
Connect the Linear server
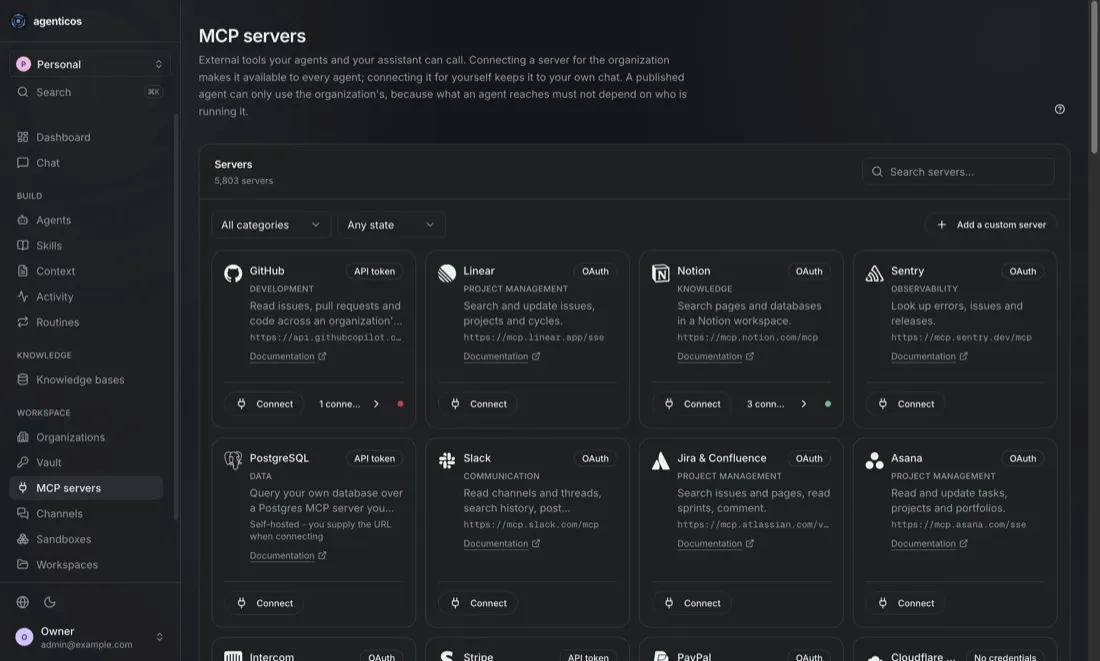(478, 403)
